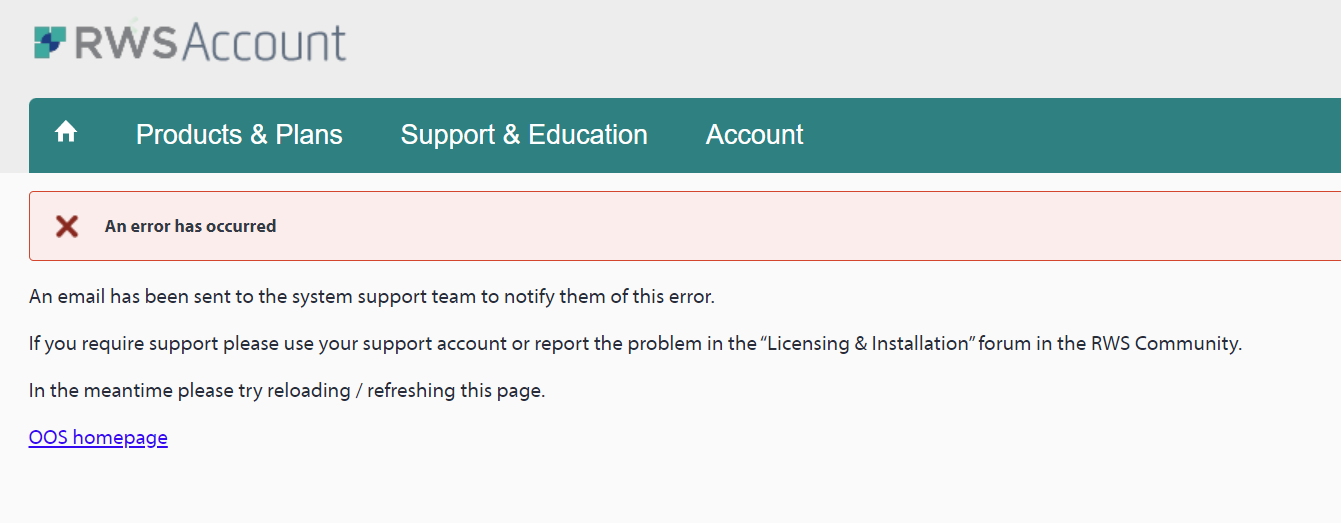
Task: Click the home icon in navigation bar
Action: [66, 132]
